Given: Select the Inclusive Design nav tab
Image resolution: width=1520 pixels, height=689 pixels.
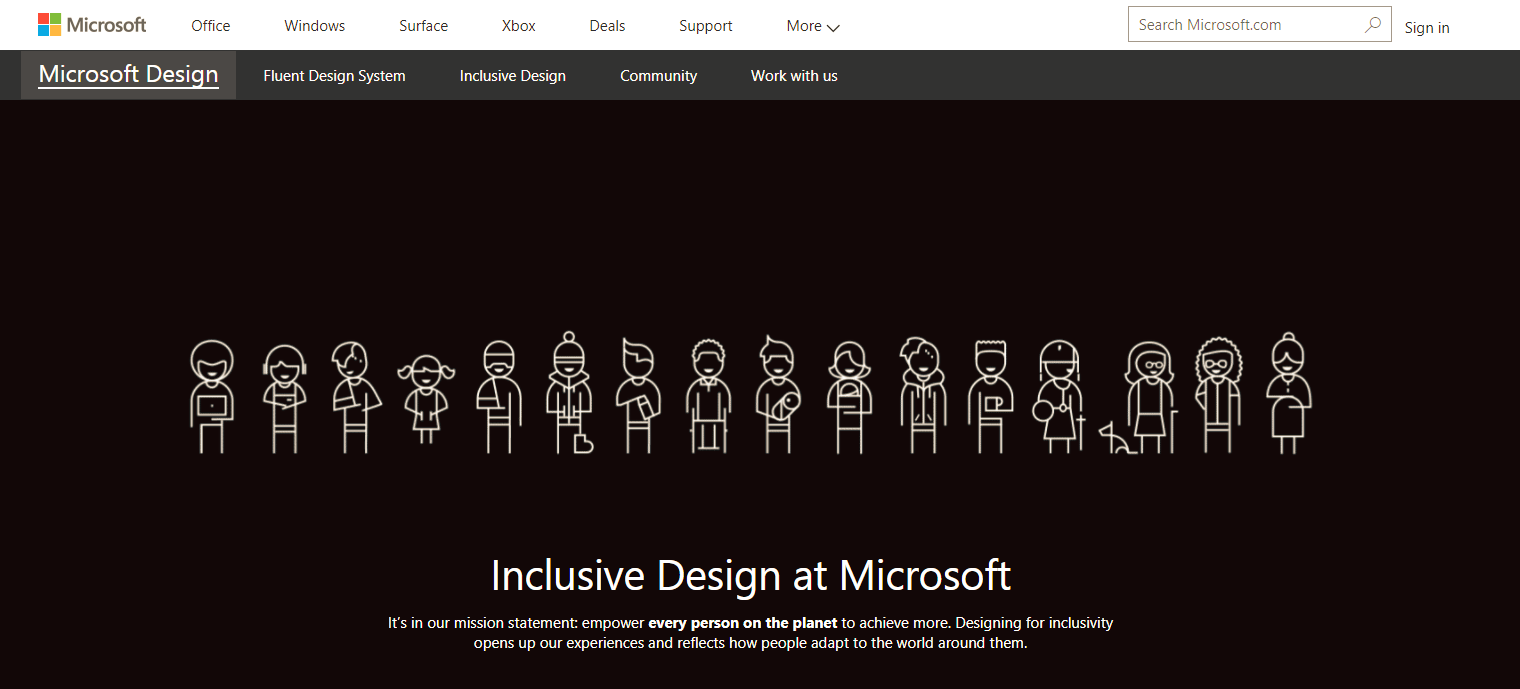Looking at the screenshot, I should 513,76.
